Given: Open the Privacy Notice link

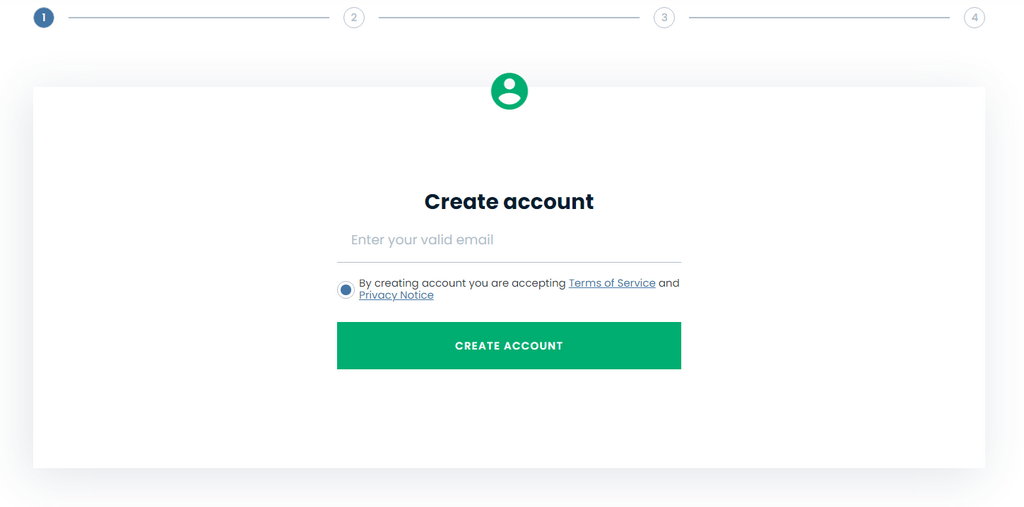Looking at the screenshot, I should click(396, 295).
